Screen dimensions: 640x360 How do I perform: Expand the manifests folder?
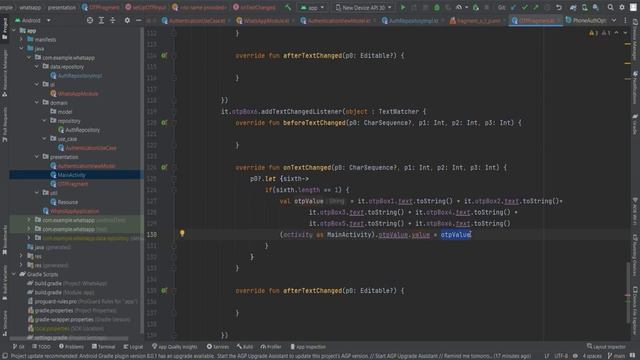pyautogui.click(x=22, y=40)
